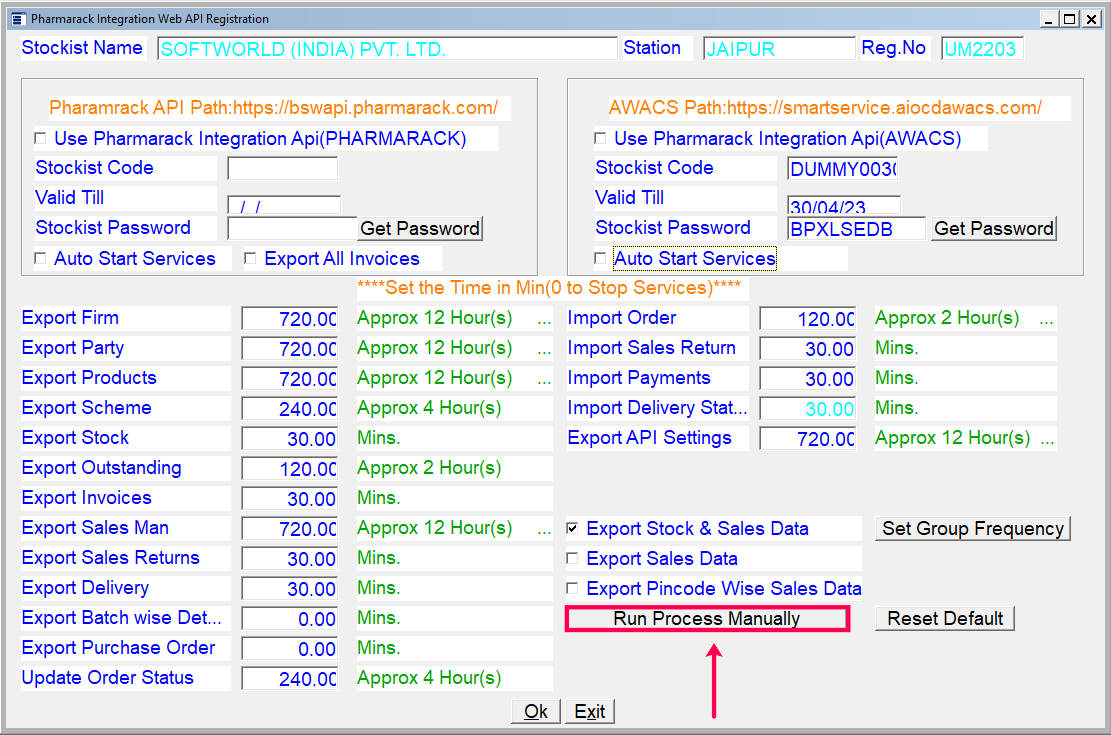Click Approx 4 Hour(s) beside Export Scheme
The width and height of the screenshot is (1111, 735).
point(429,408)
